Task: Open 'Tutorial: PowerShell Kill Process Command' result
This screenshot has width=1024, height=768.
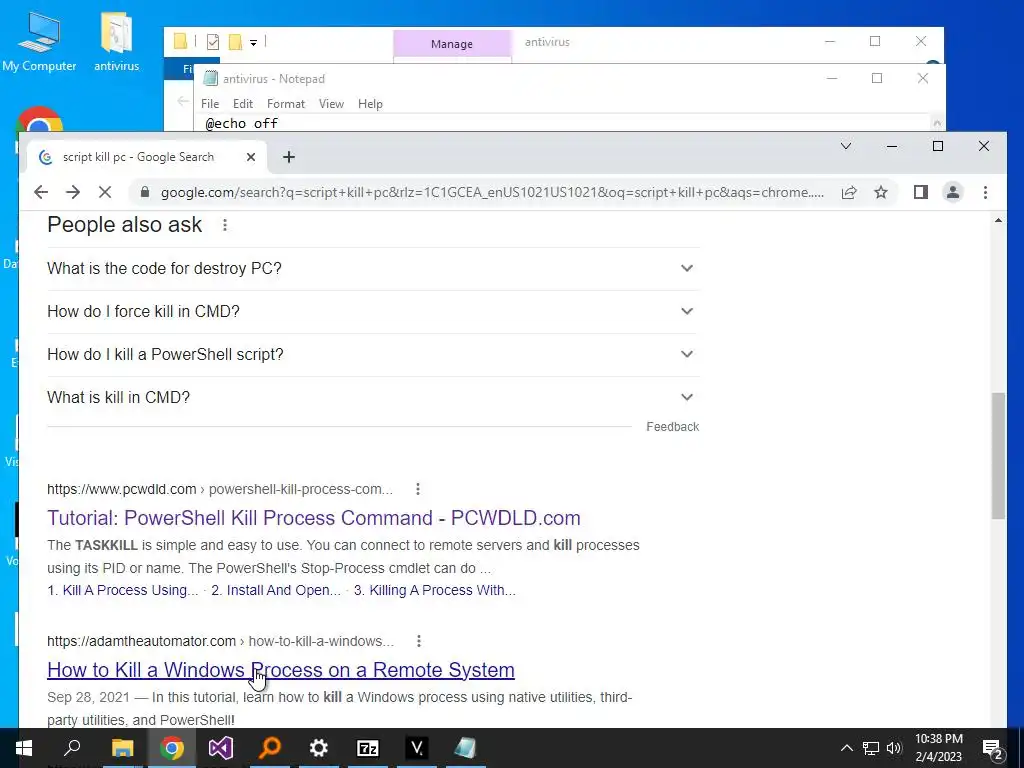Action: pyautogui.click(x=313, y=518)
